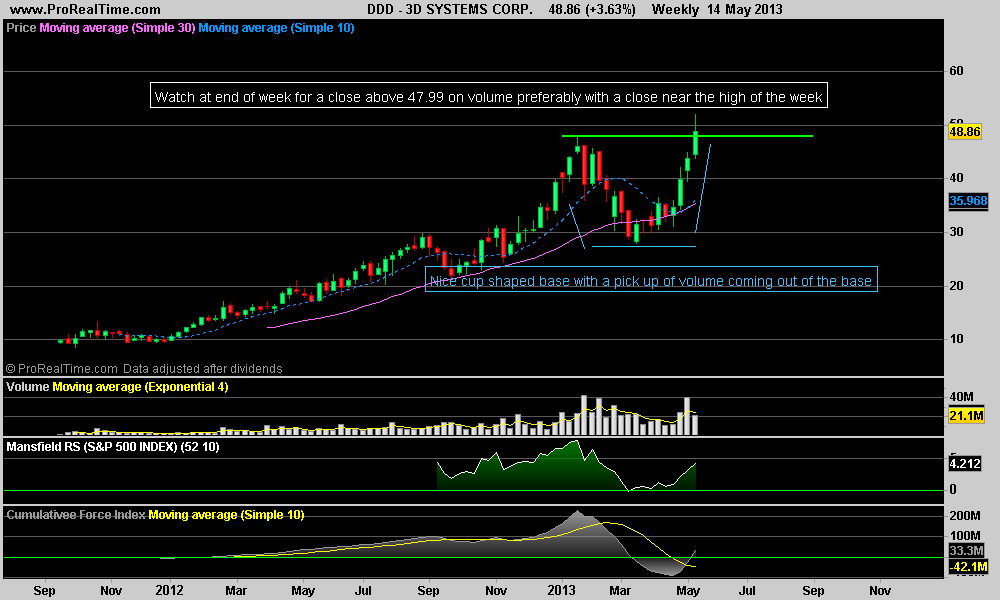Click the 'Data adjusted after dividends' notice
This screenshot has height=600, width=1000.
(202, 369)
